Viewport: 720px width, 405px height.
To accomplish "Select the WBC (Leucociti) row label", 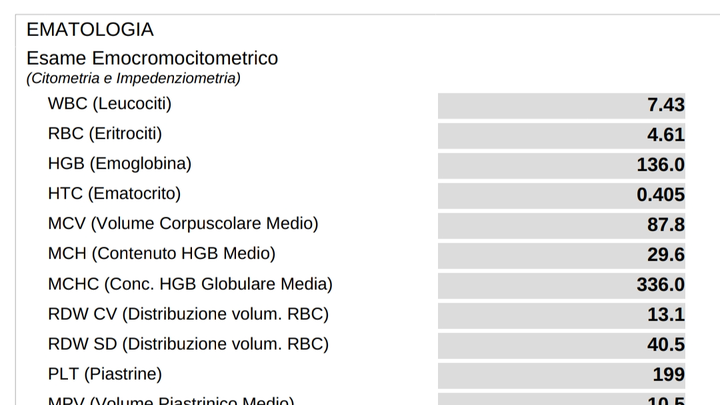I will pos(110,103).
